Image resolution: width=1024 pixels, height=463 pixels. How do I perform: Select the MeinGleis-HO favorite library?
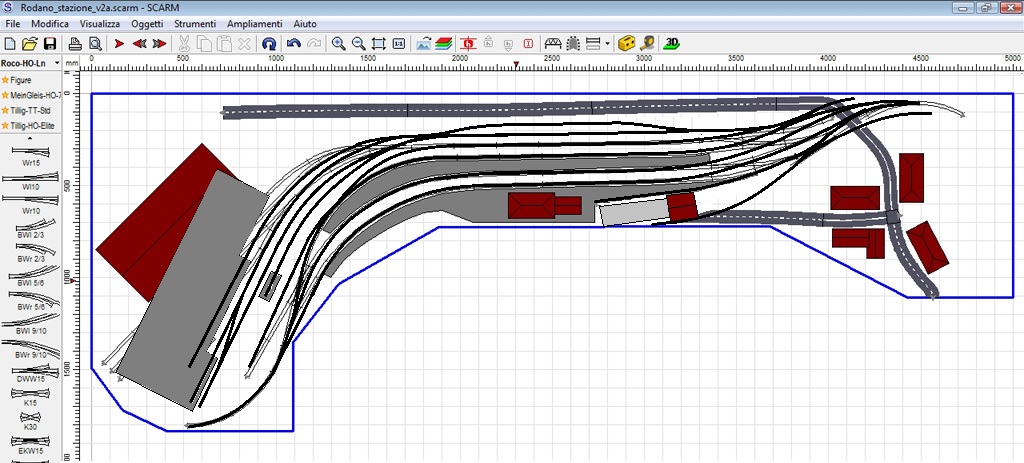(x=32, y=94)
